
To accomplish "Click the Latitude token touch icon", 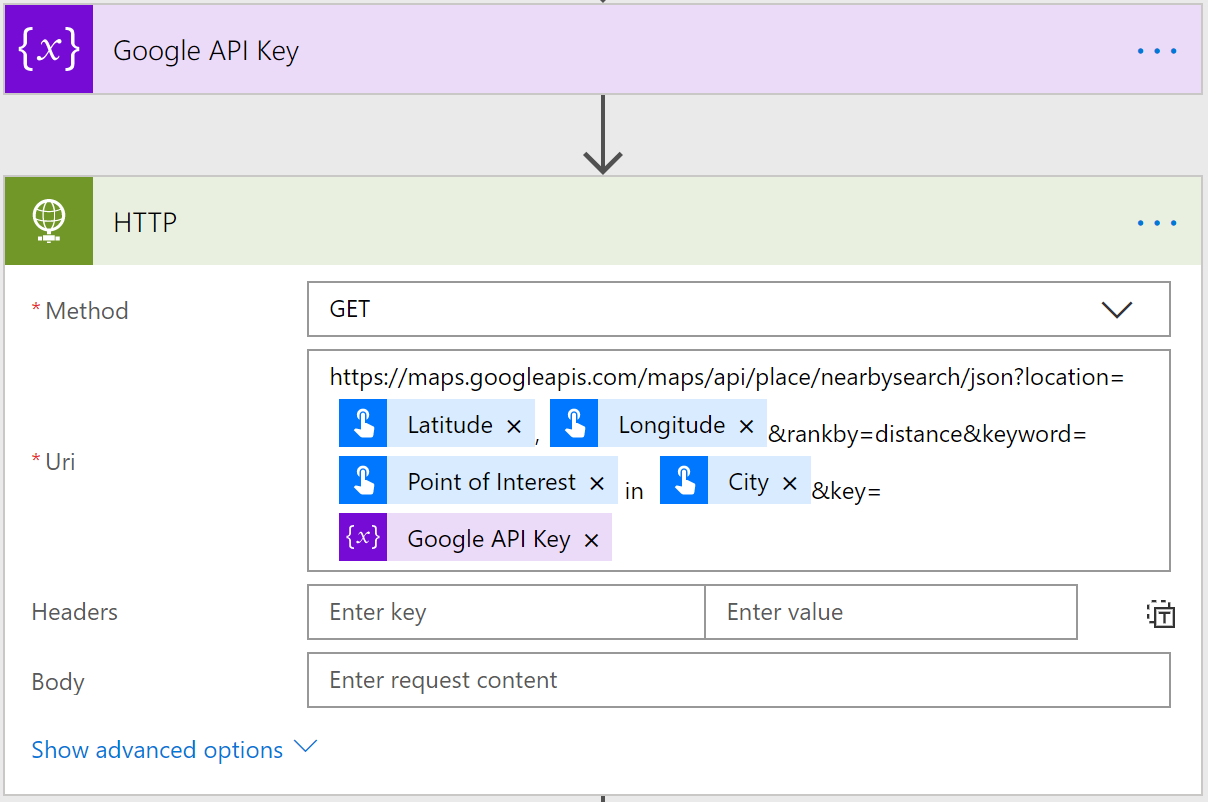I will pyautogui.click(x=363, y=425).
